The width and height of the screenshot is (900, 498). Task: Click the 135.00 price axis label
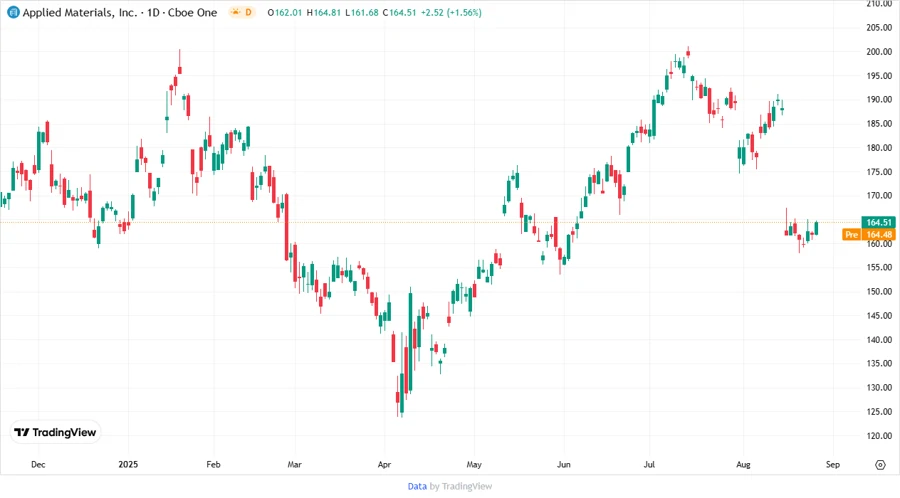coord(879,363)
